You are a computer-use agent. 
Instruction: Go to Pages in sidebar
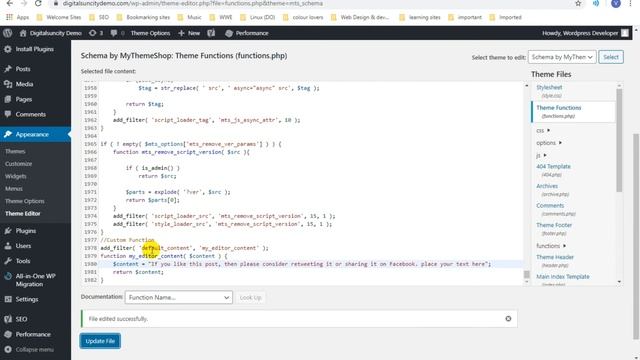pyautogui.click(x=24, y=99)
